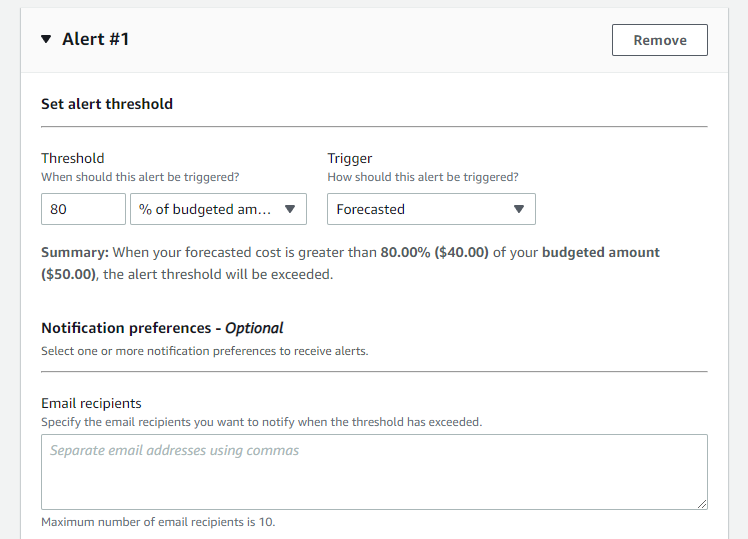Focus the Email recipients text area
This screenshot has height=539, width=748.
coord(374,472)
